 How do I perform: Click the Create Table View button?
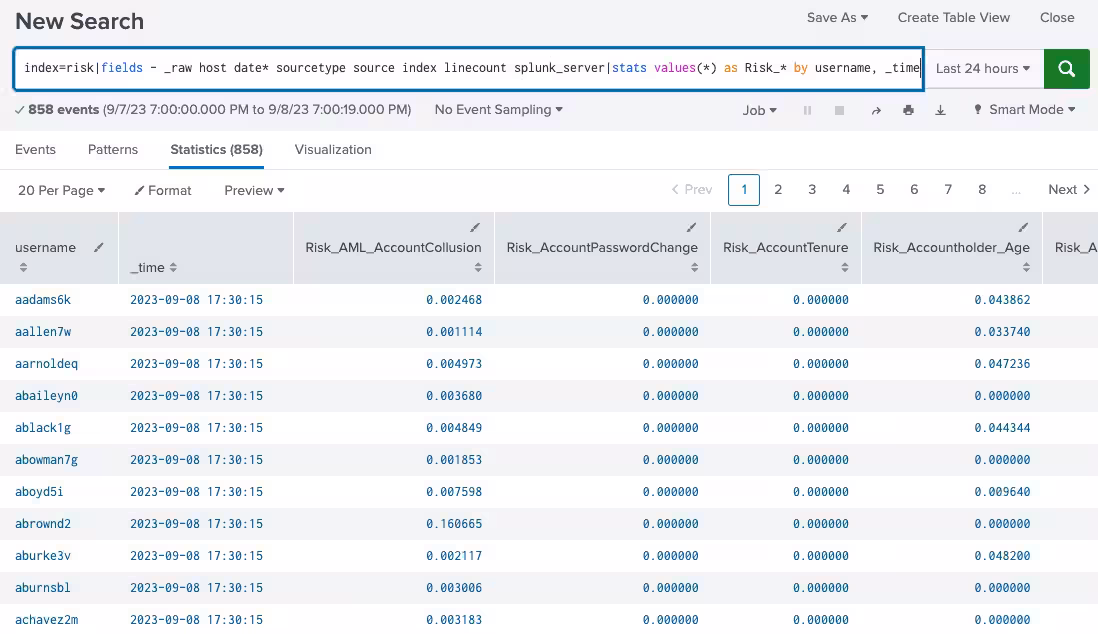[x=953, y=18]
